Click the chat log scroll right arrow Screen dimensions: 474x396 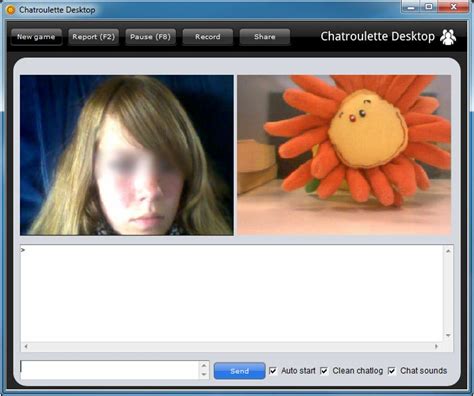tap(436, 347)
